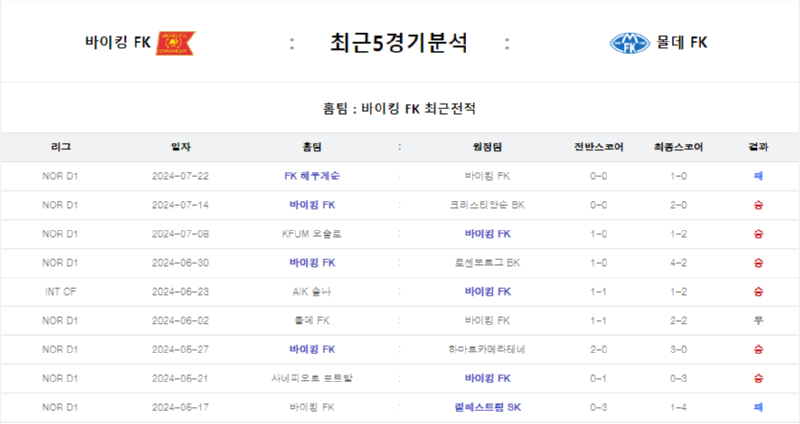Select the date 2024-07-22
The image size is (800, 424).
coord(181,176)
